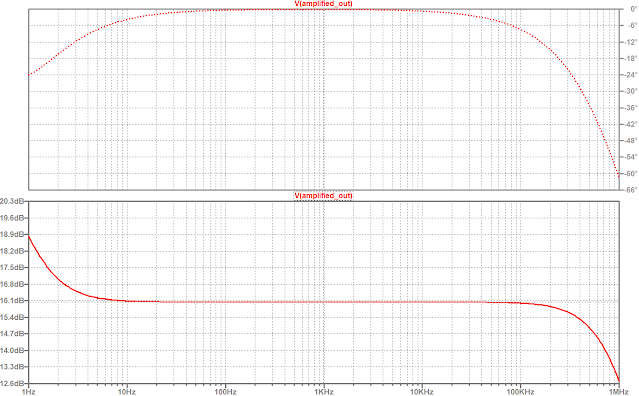Select the -36° phase axis label
639x396 pixels.
[631, 108]
